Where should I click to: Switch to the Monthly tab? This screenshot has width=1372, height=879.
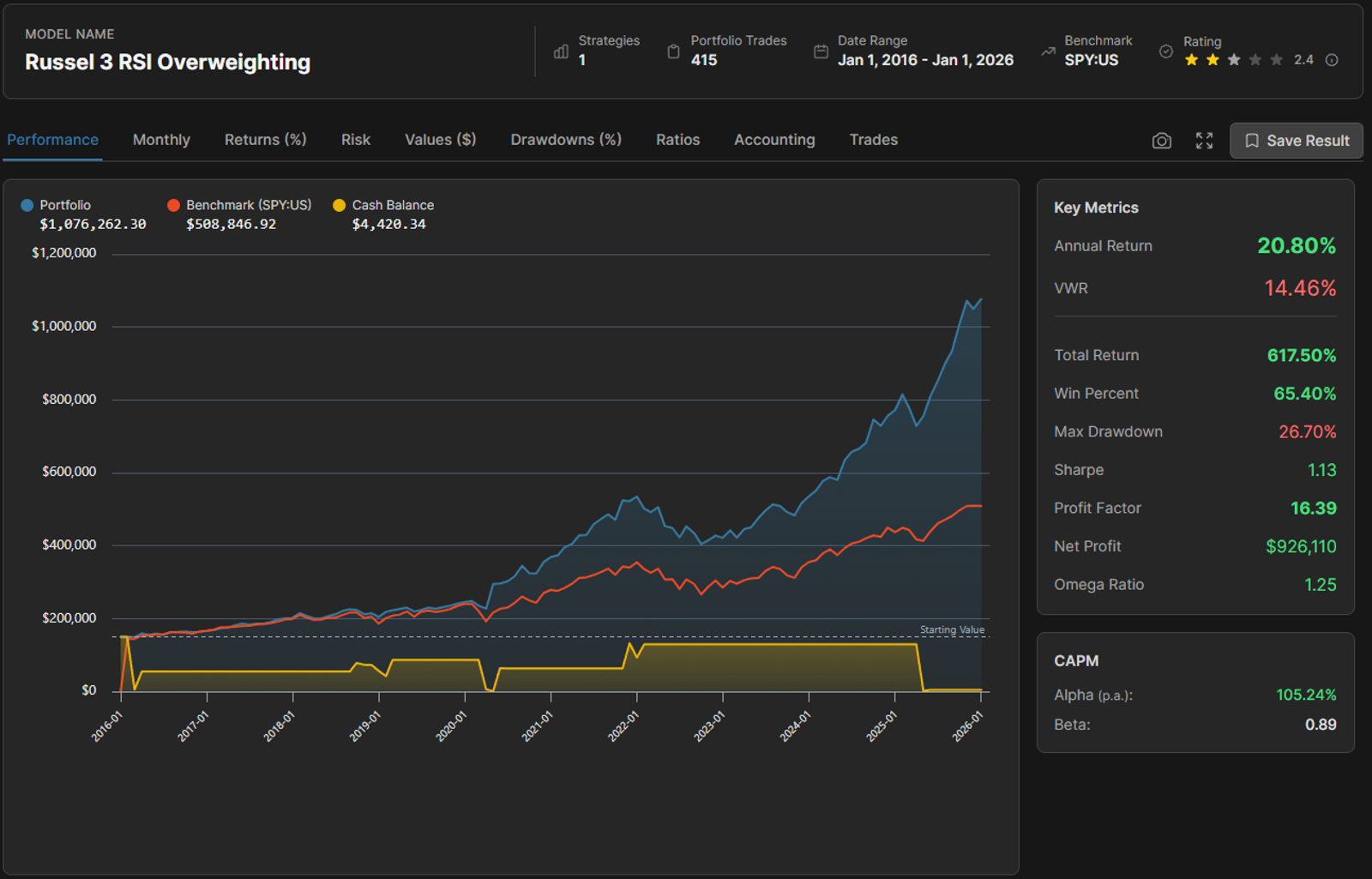tap(161, 140)
